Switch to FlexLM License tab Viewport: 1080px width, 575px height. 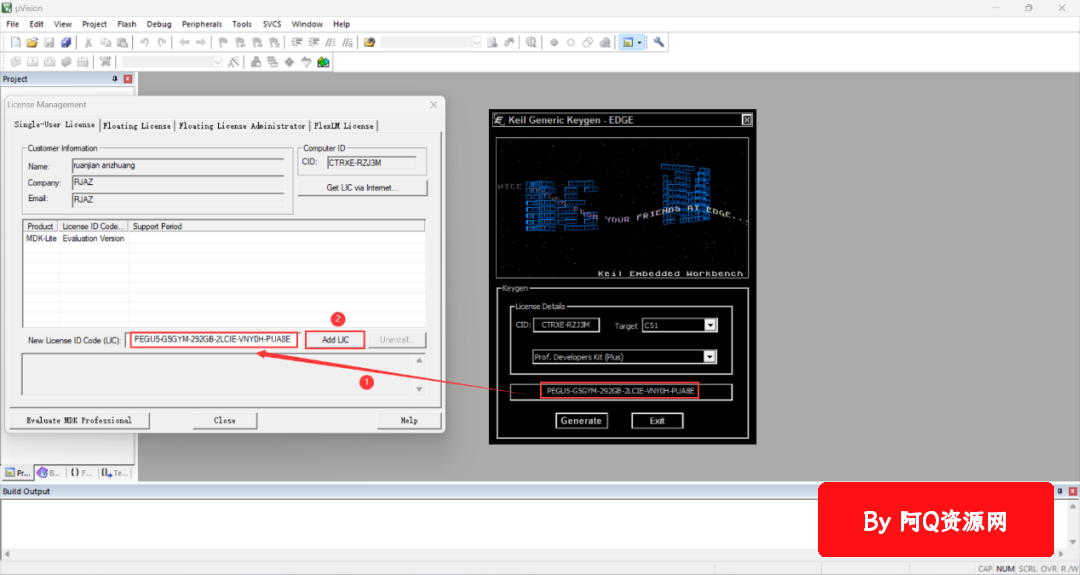point(344,126)
